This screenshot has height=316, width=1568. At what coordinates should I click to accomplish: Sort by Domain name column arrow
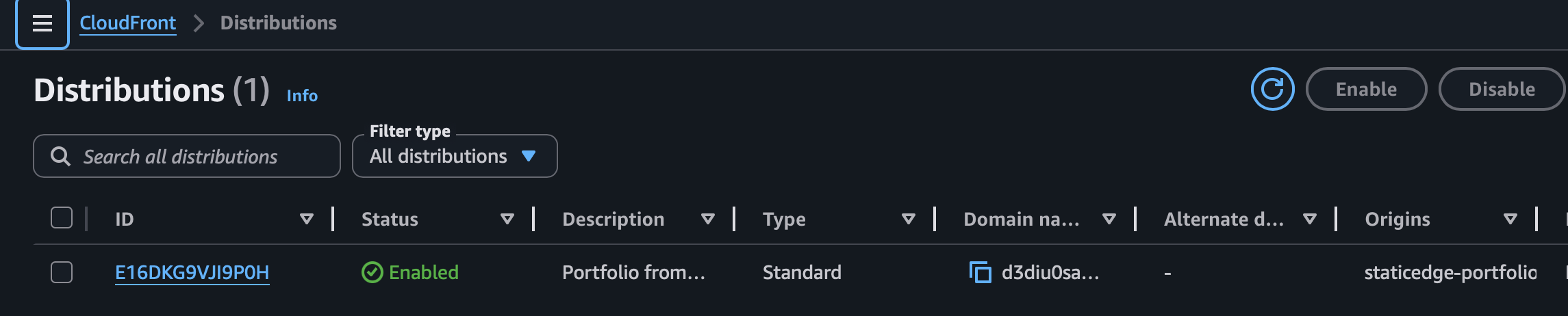click(x=1109, y=220)
